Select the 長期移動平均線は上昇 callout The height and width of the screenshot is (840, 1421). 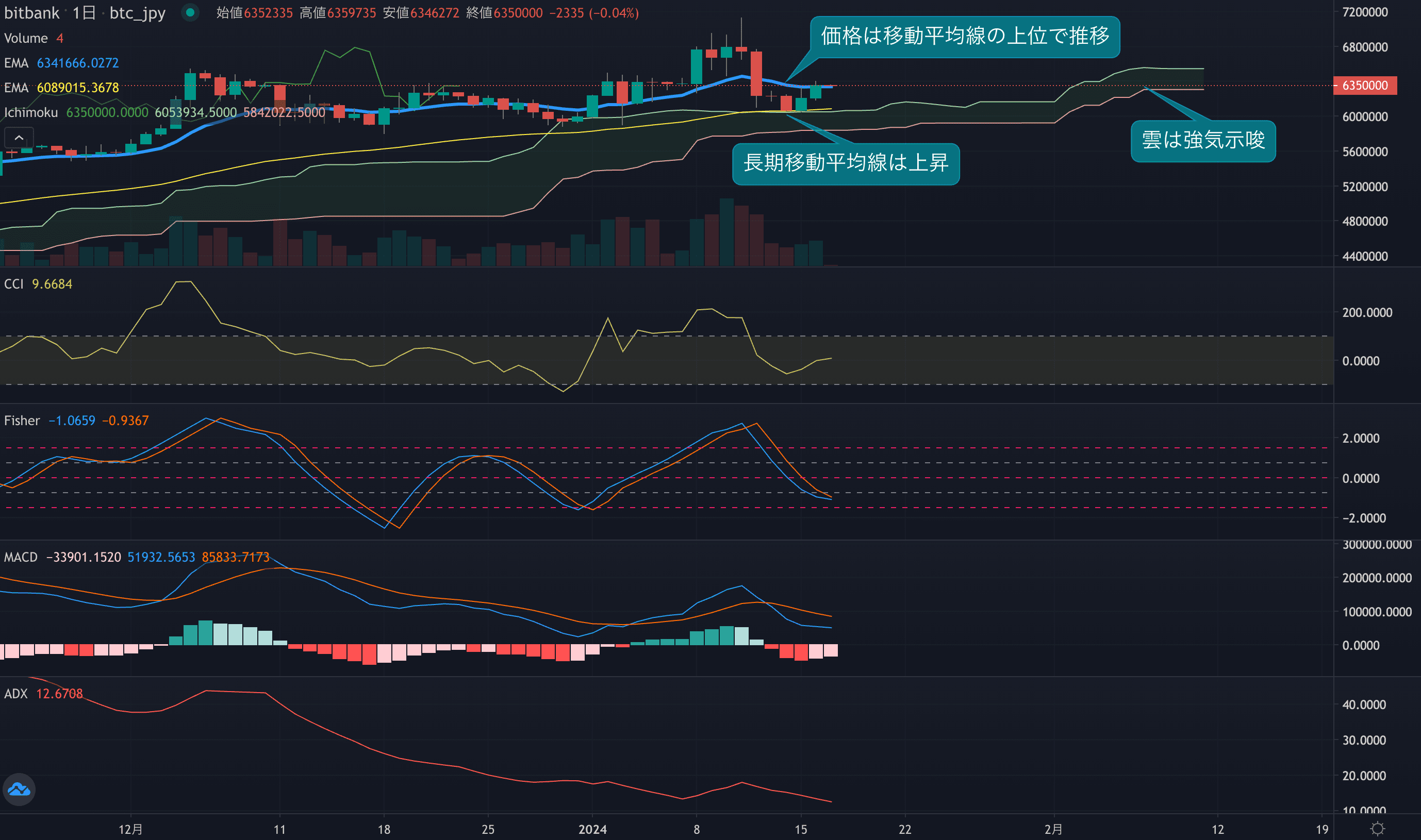(x=845, y=163)
